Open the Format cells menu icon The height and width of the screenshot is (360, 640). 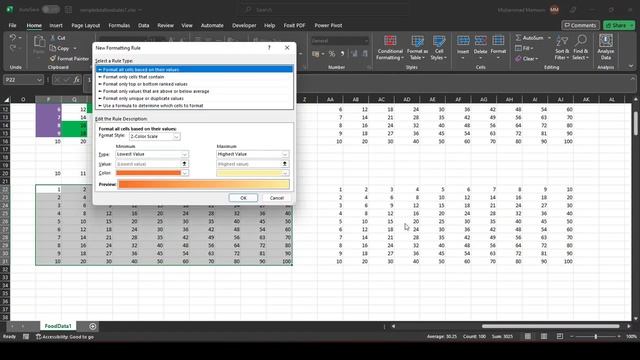[x=498, y=40]
